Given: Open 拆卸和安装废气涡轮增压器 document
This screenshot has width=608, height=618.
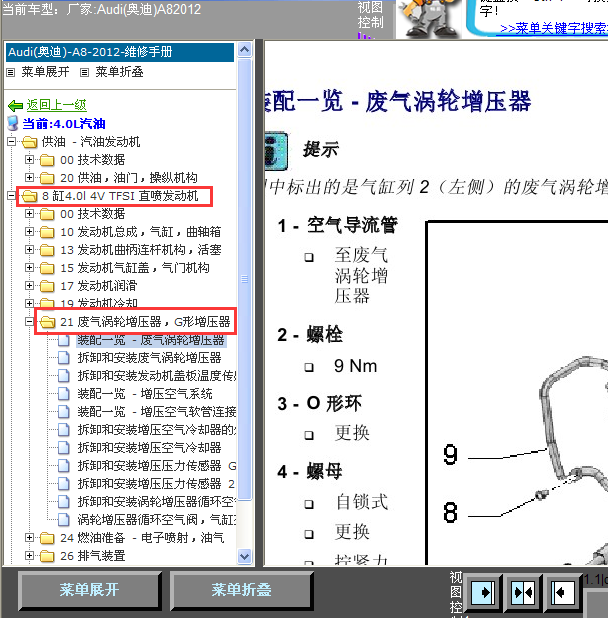Looking at the screenshot, I should [149, 358].
